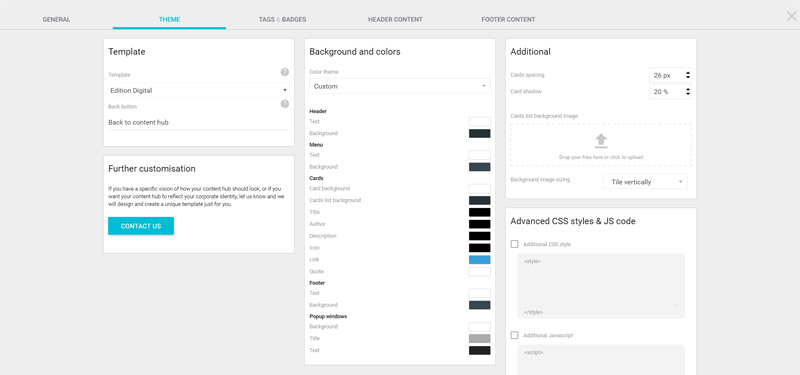Click the Further customisation heading

[x=152, y=168]
